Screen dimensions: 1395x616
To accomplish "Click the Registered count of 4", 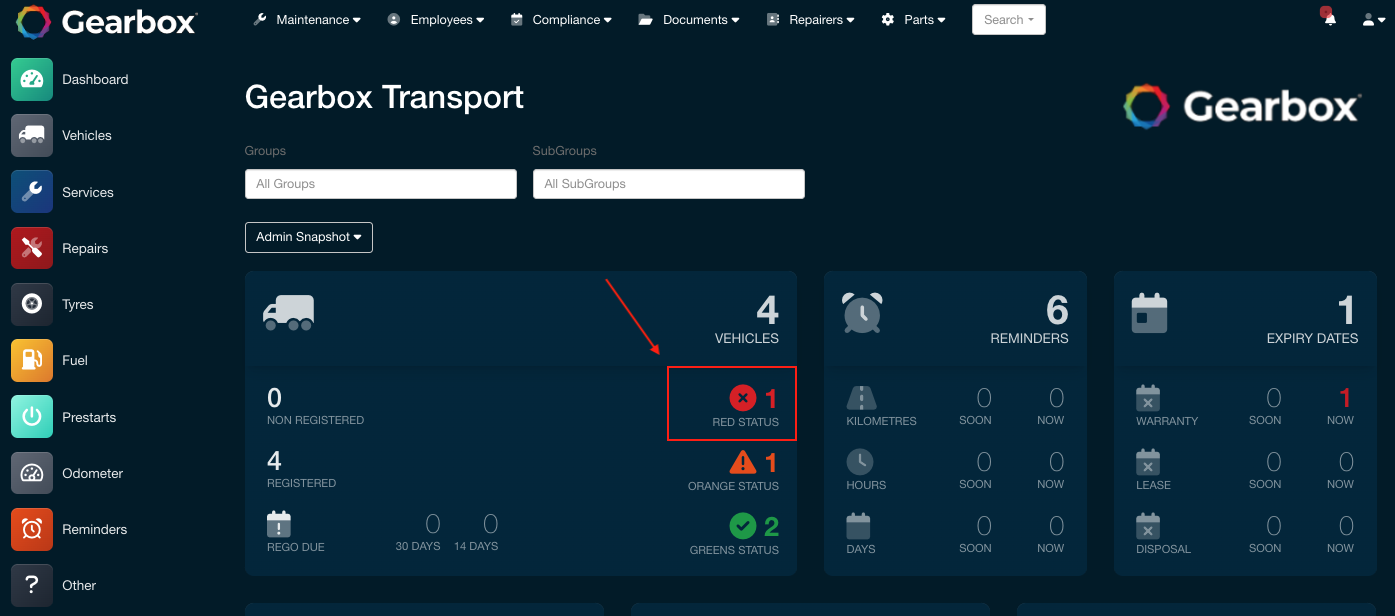I will point(274,461).
